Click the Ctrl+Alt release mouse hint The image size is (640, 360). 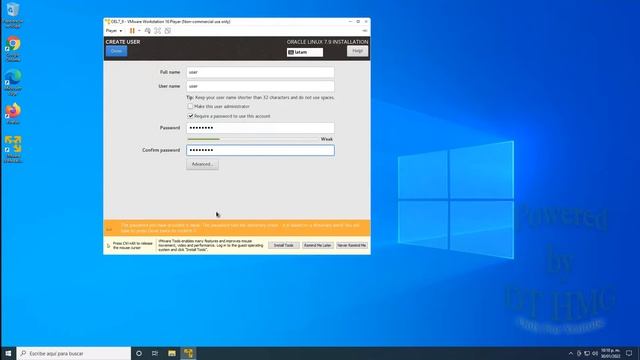(x=130, y=245)
